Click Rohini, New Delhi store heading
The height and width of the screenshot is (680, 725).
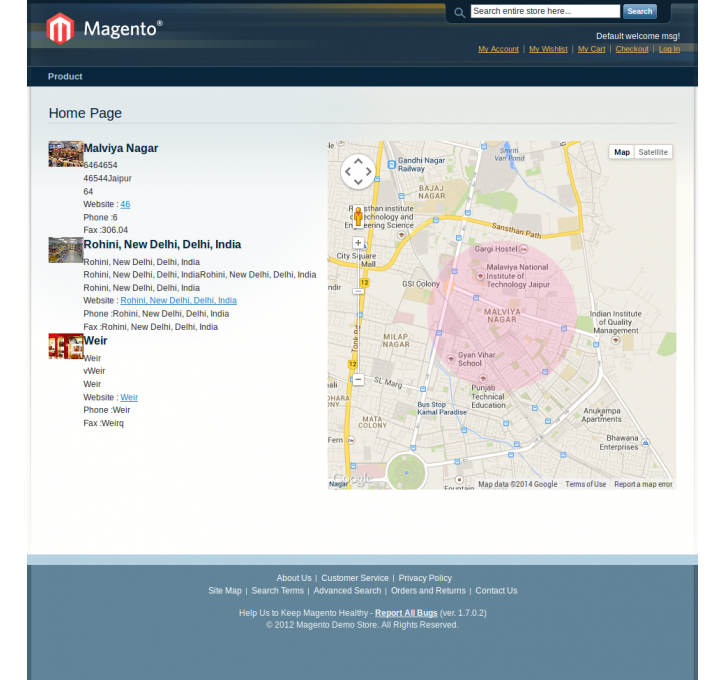pyautogui.click(x=162, y=245)
